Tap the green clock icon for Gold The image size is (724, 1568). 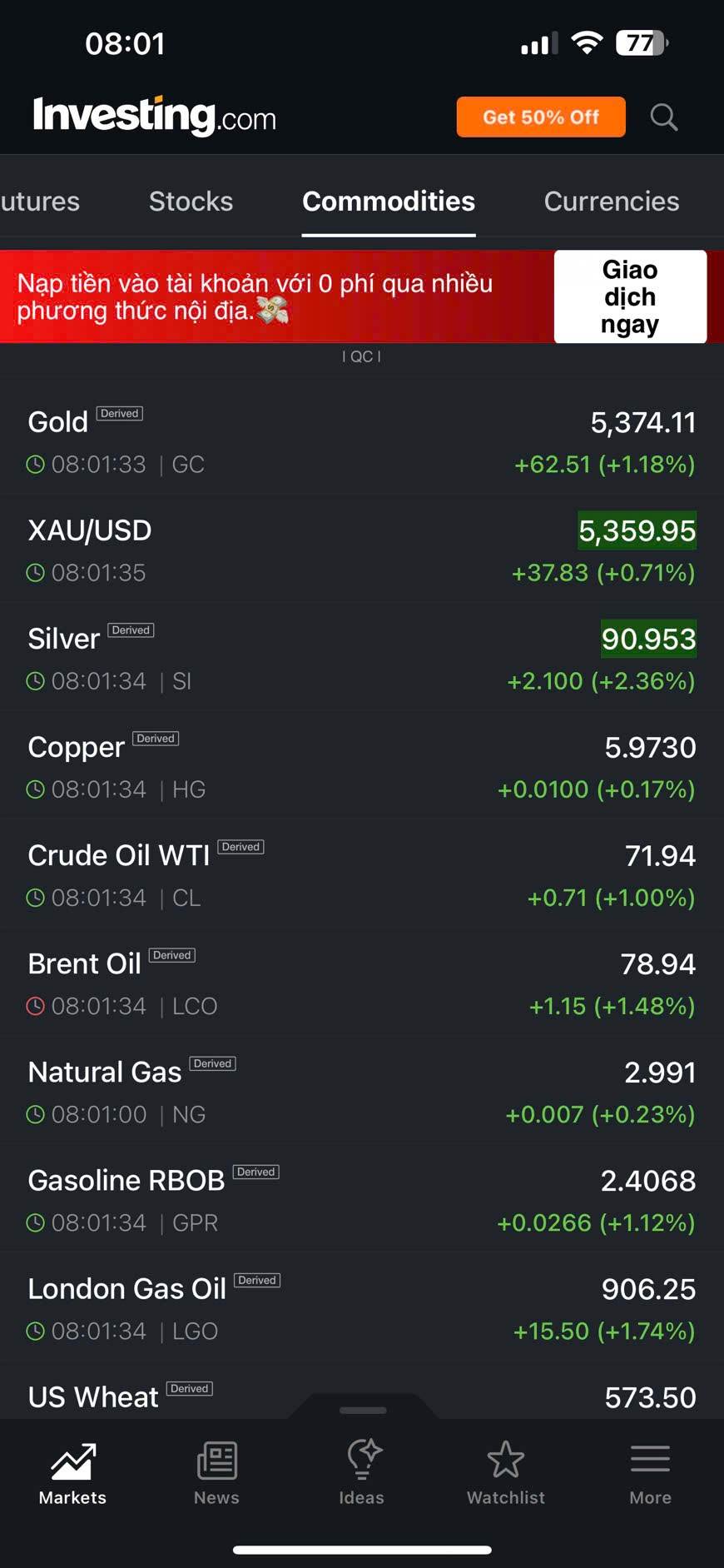35,465
